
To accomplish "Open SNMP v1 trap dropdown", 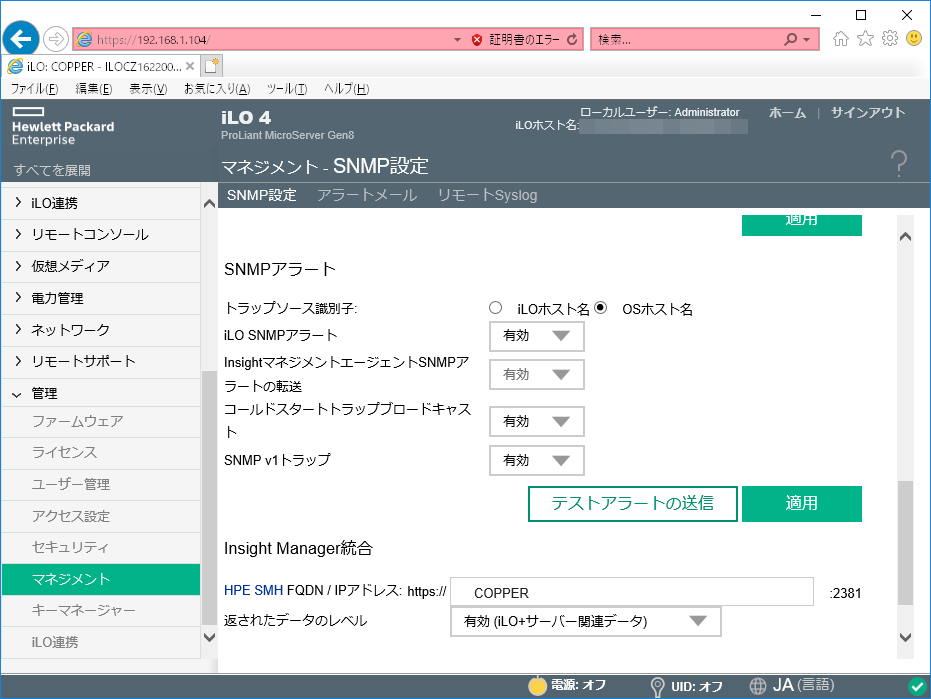I will tap(537, 460).
